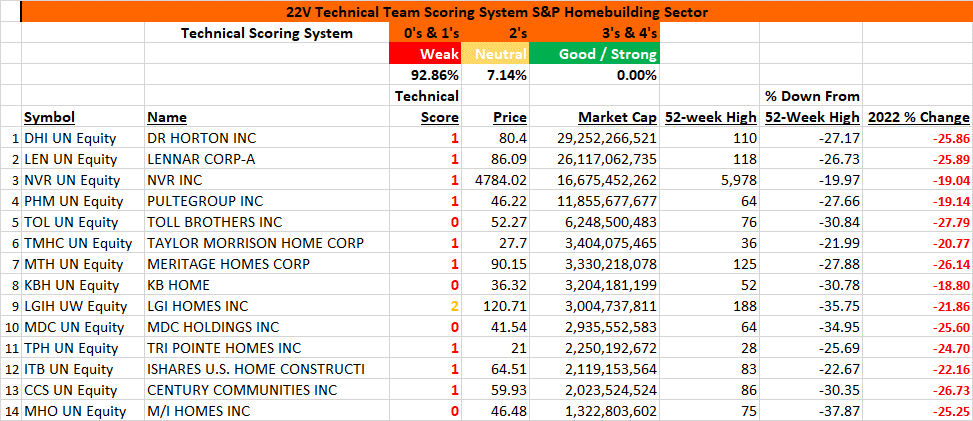Select the 92.86% weak percentage cell
Image resolution: width=973 pixels, height=421 pixels.
click(424, 75)
